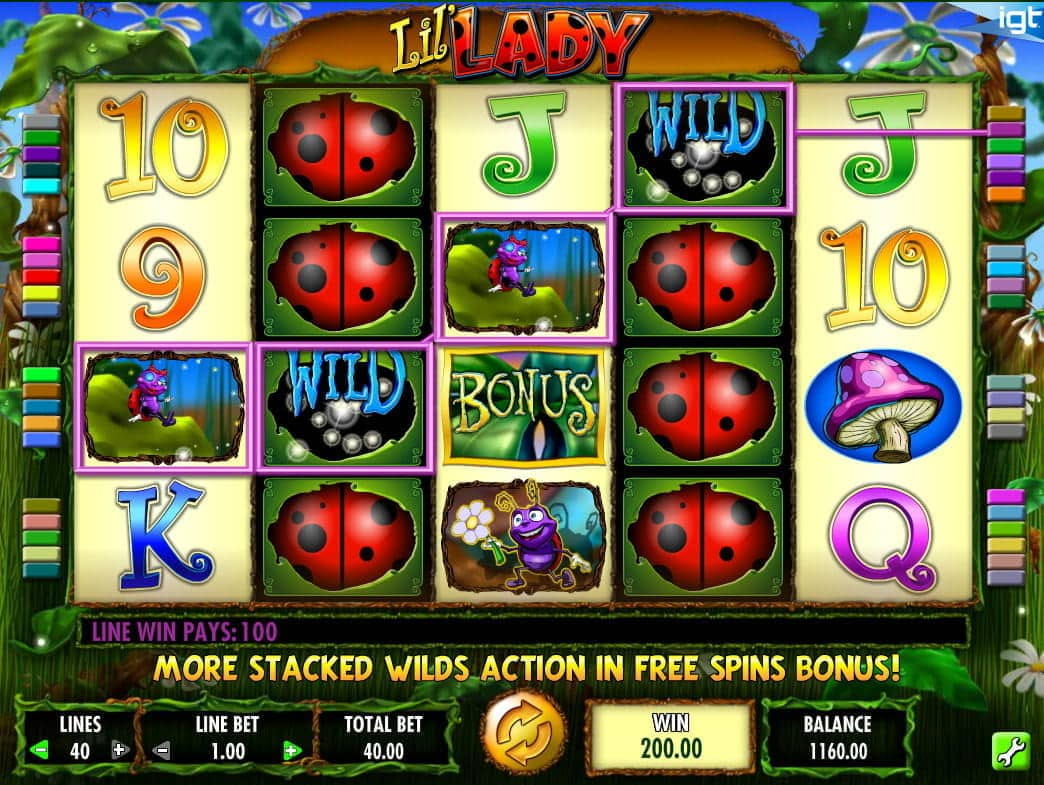Click the IGT logo
This screenshot has width=1044, height=785.
pyautogui.click(x=1017, y=19)
